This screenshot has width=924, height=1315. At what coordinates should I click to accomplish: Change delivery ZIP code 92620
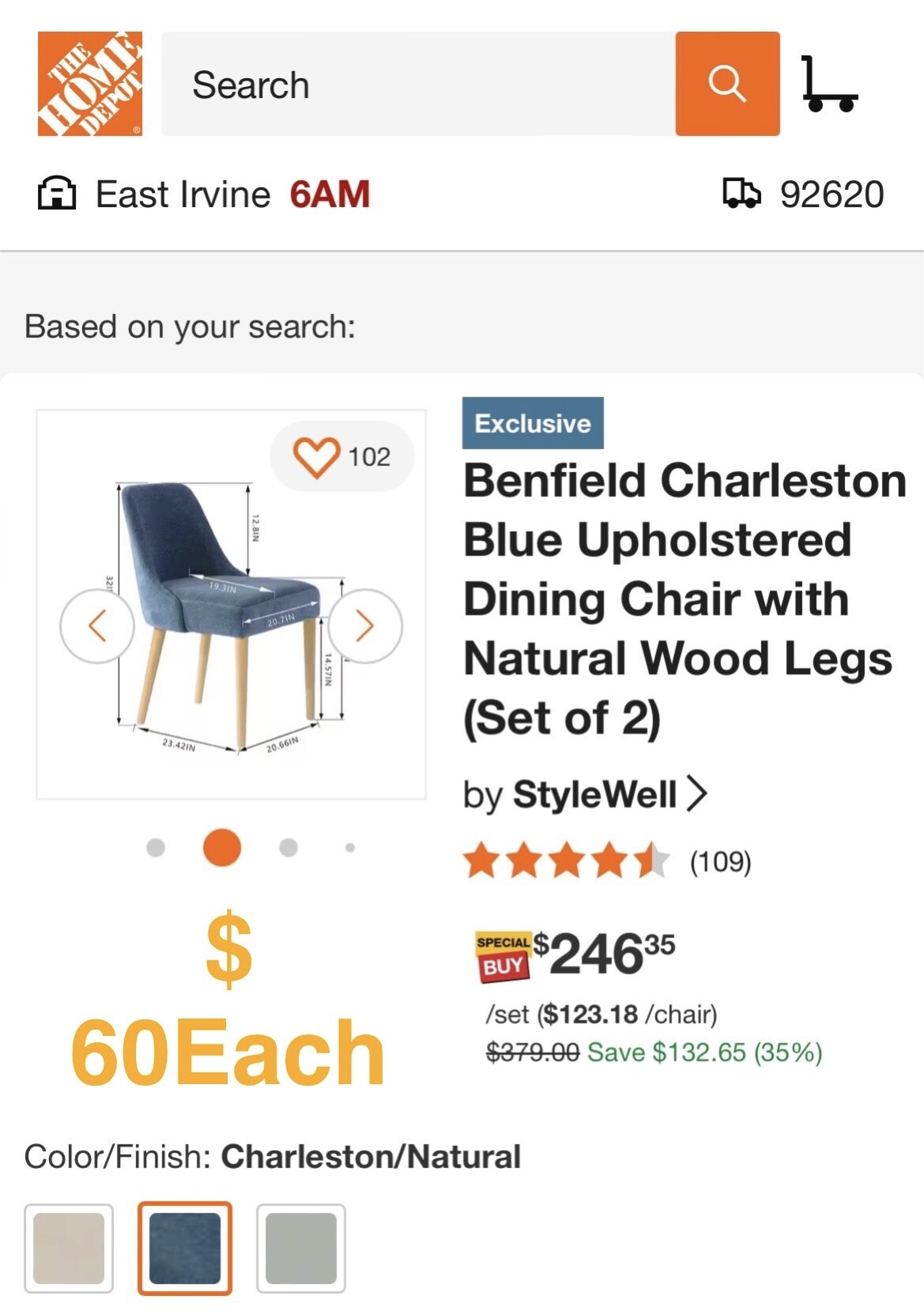tap(832, 195)
